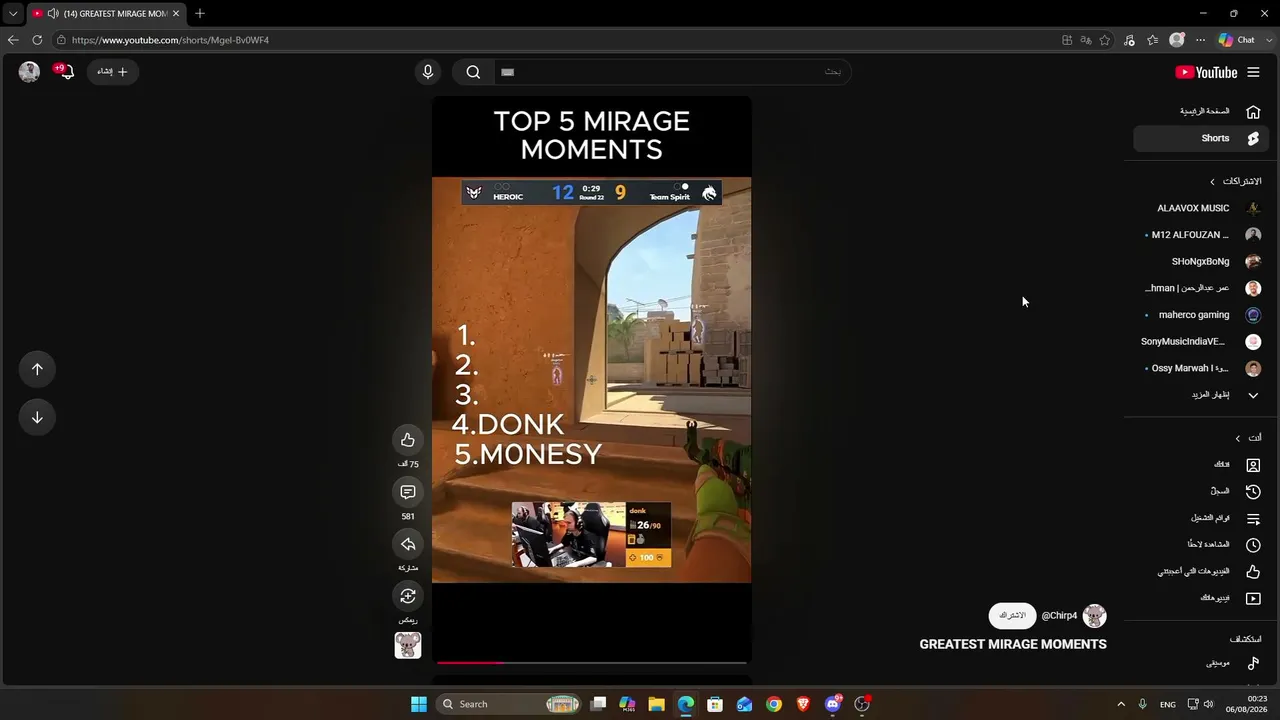Open the maherco gaming subscription

1201,315
